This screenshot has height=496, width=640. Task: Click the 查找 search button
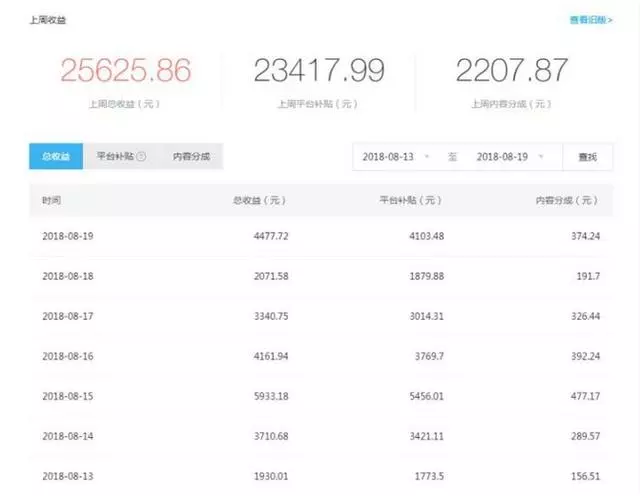click(x=588, y=157)
